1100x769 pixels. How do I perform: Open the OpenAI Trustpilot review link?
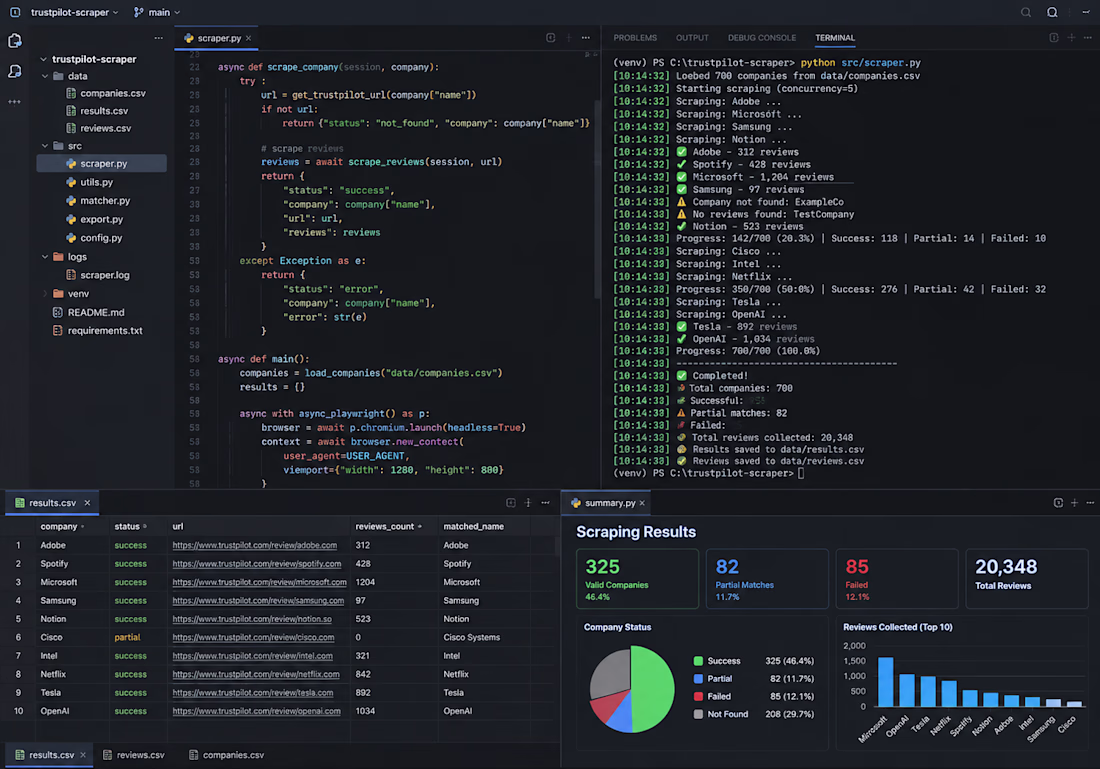(x=257, y=711)
